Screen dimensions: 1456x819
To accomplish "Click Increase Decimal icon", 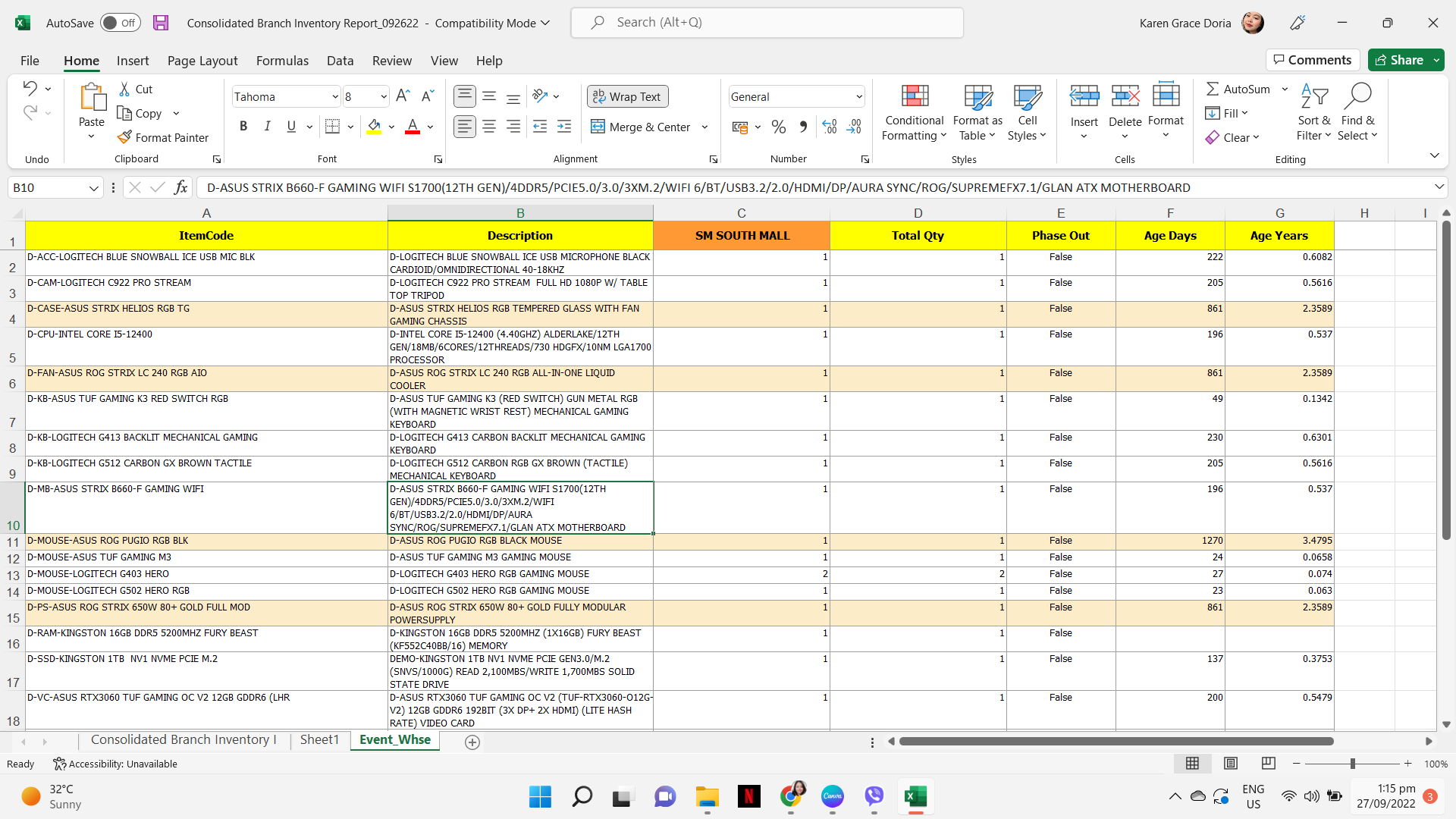I will tap(830, 127).
